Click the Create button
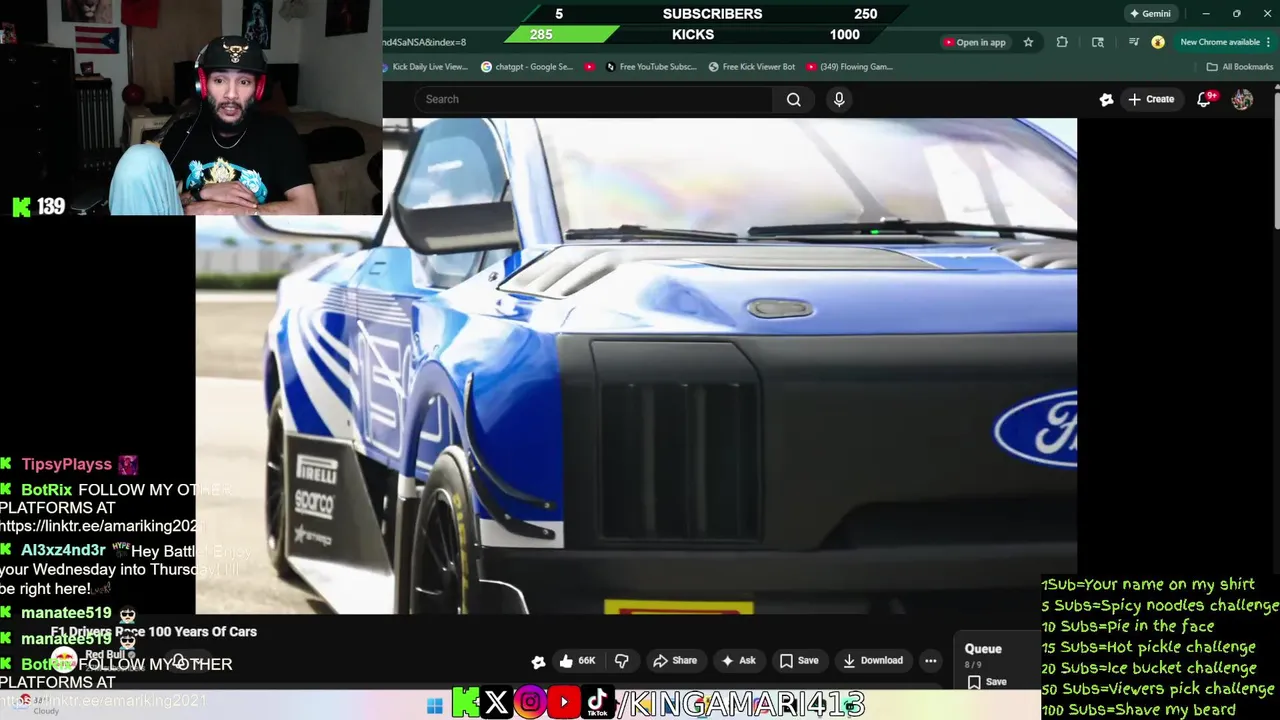Image resolution: width=1280 pixels, height=720 pixels. [1151, 99]
